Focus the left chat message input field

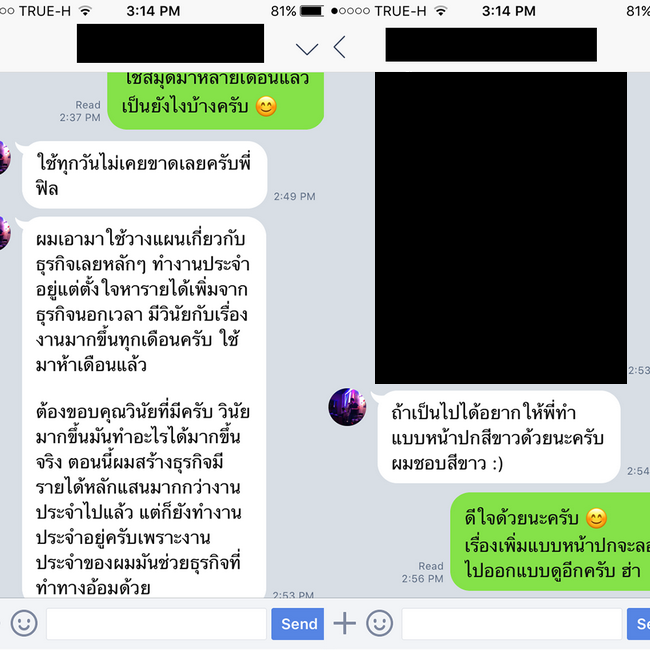tap(156, 623)
